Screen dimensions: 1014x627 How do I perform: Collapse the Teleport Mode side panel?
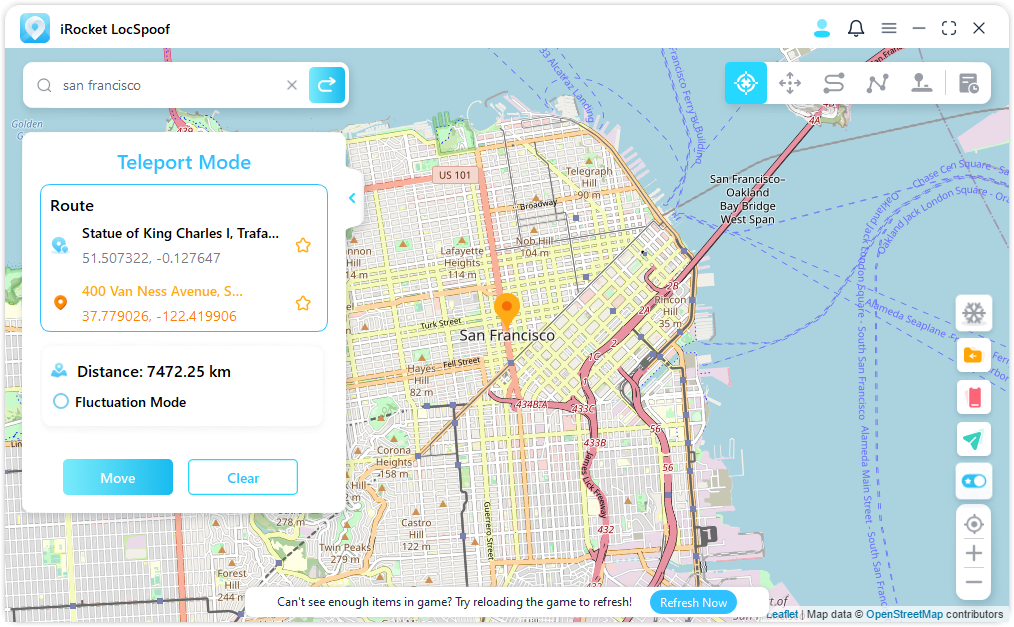tap(352, 198)
